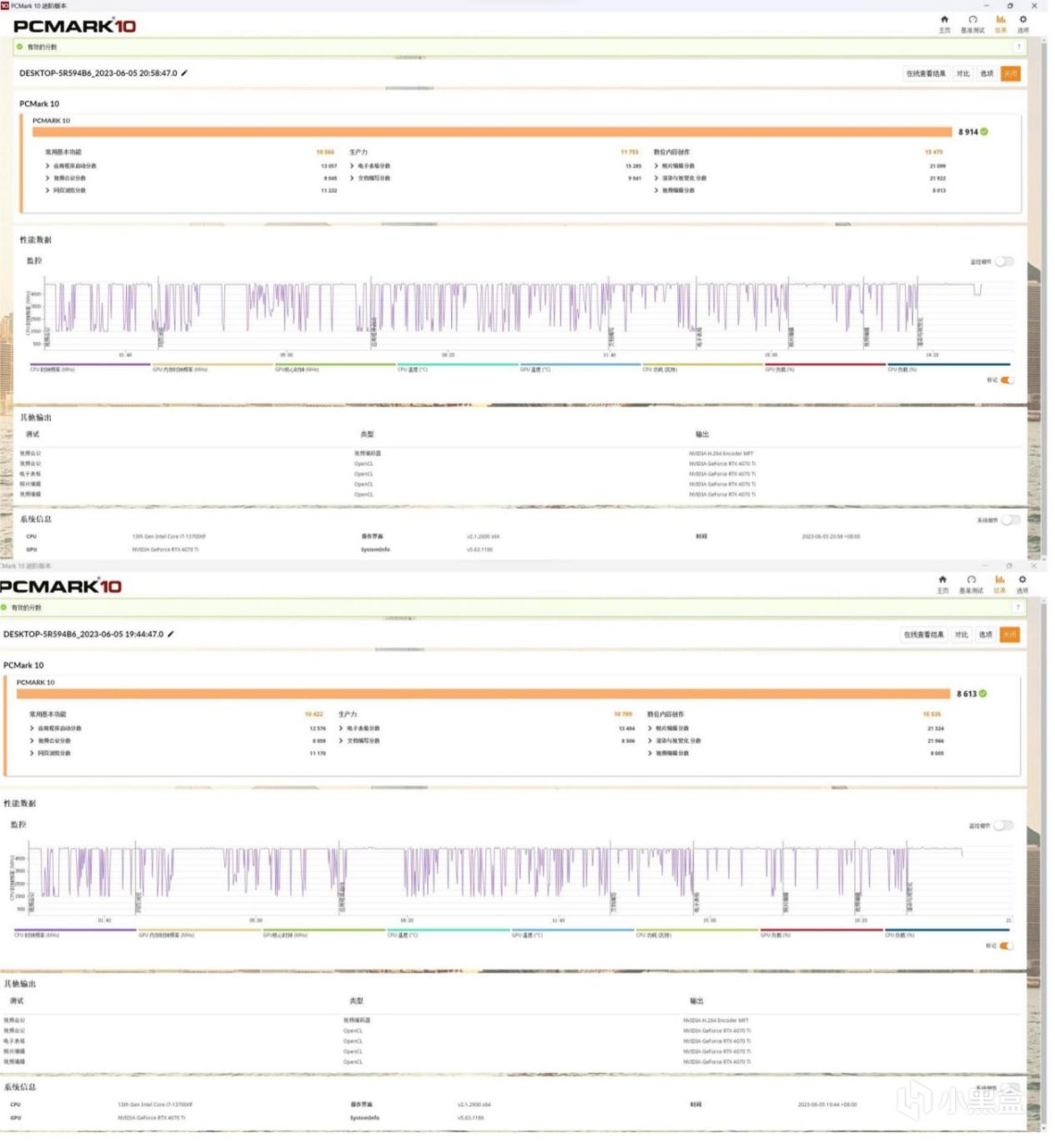Click 13th Gen Intel Core i7-13700KF in 8 613 window

[155, 1104]
